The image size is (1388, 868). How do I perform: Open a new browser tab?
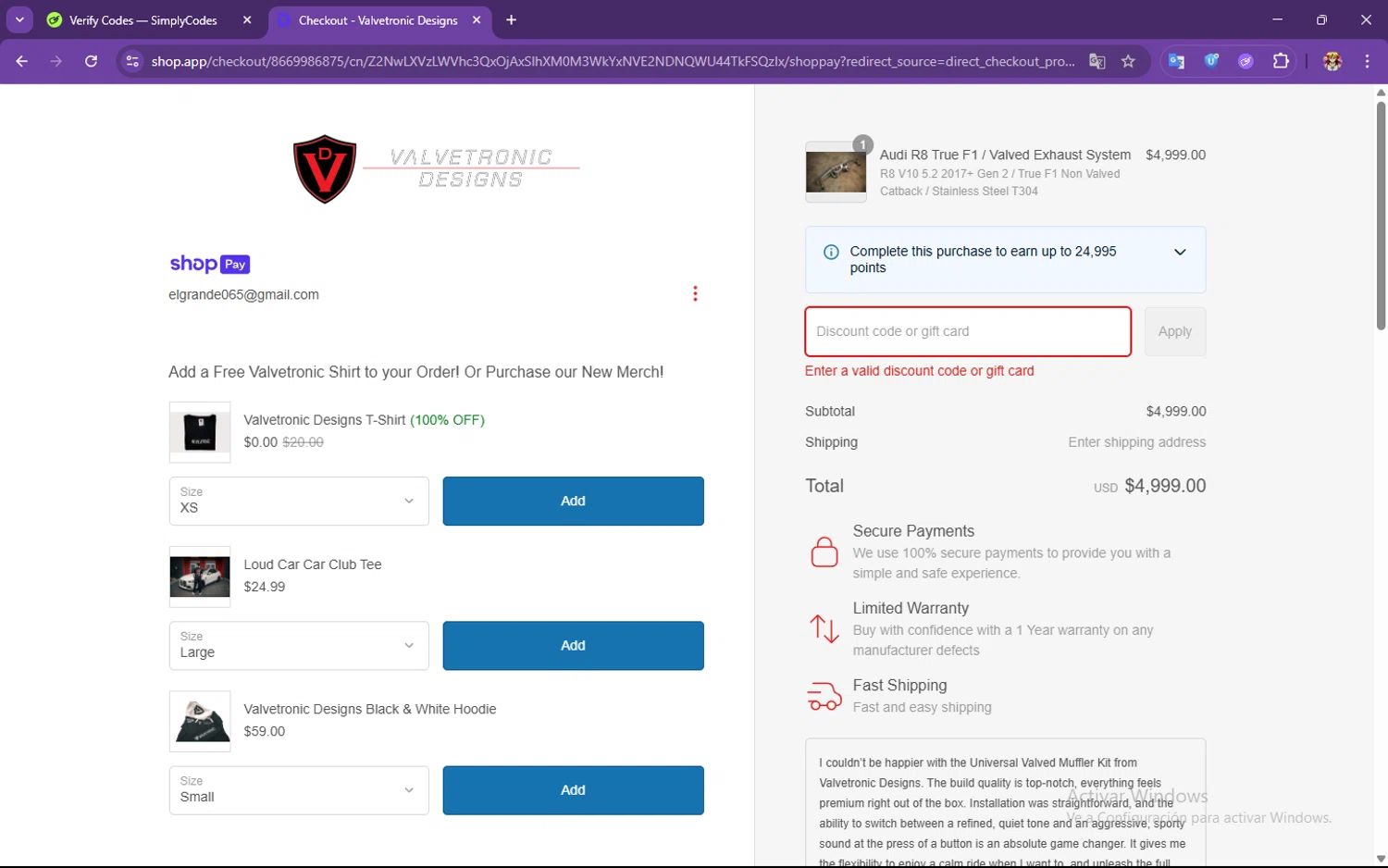pos(511,19)
